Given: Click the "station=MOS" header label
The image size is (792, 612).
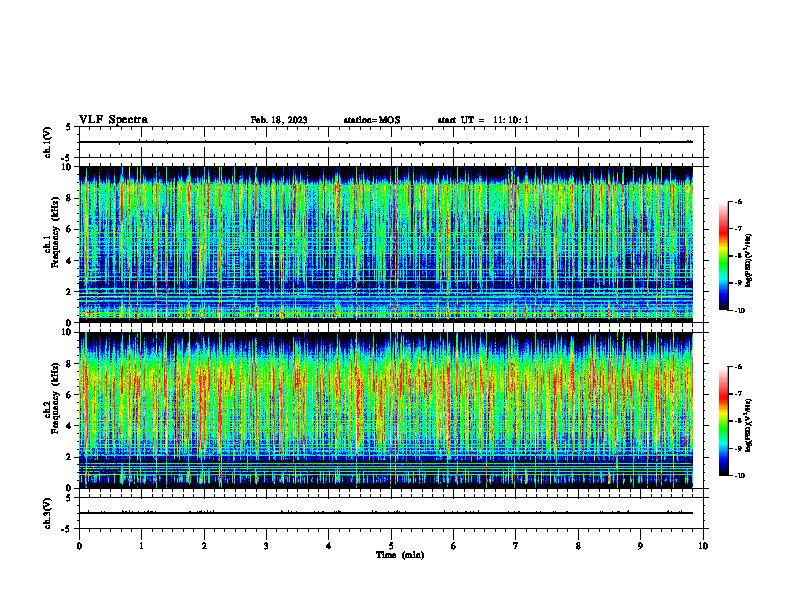Looking at the screenshot, I should point(372,120).
